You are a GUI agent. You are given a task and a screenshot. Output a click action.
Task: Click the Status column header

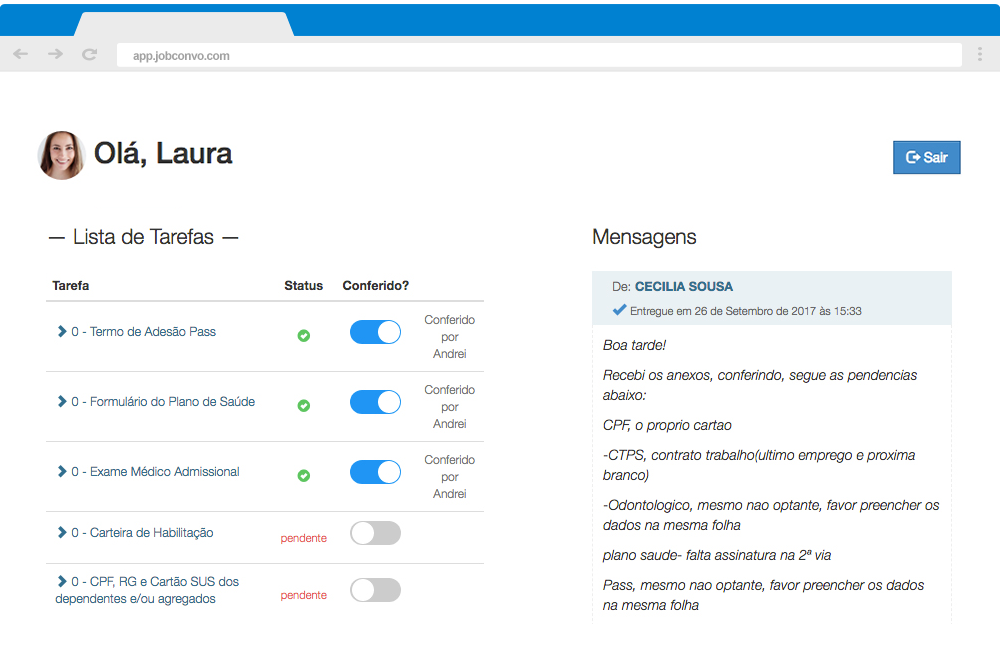(x=304, y=286)
